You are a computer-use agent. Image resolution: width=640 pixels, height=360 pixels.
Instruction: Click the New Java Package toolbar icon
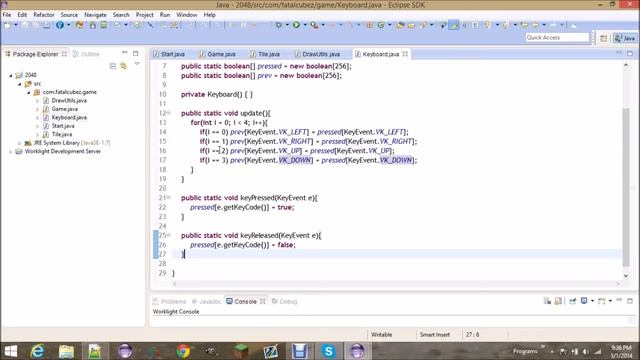[370, 25]
